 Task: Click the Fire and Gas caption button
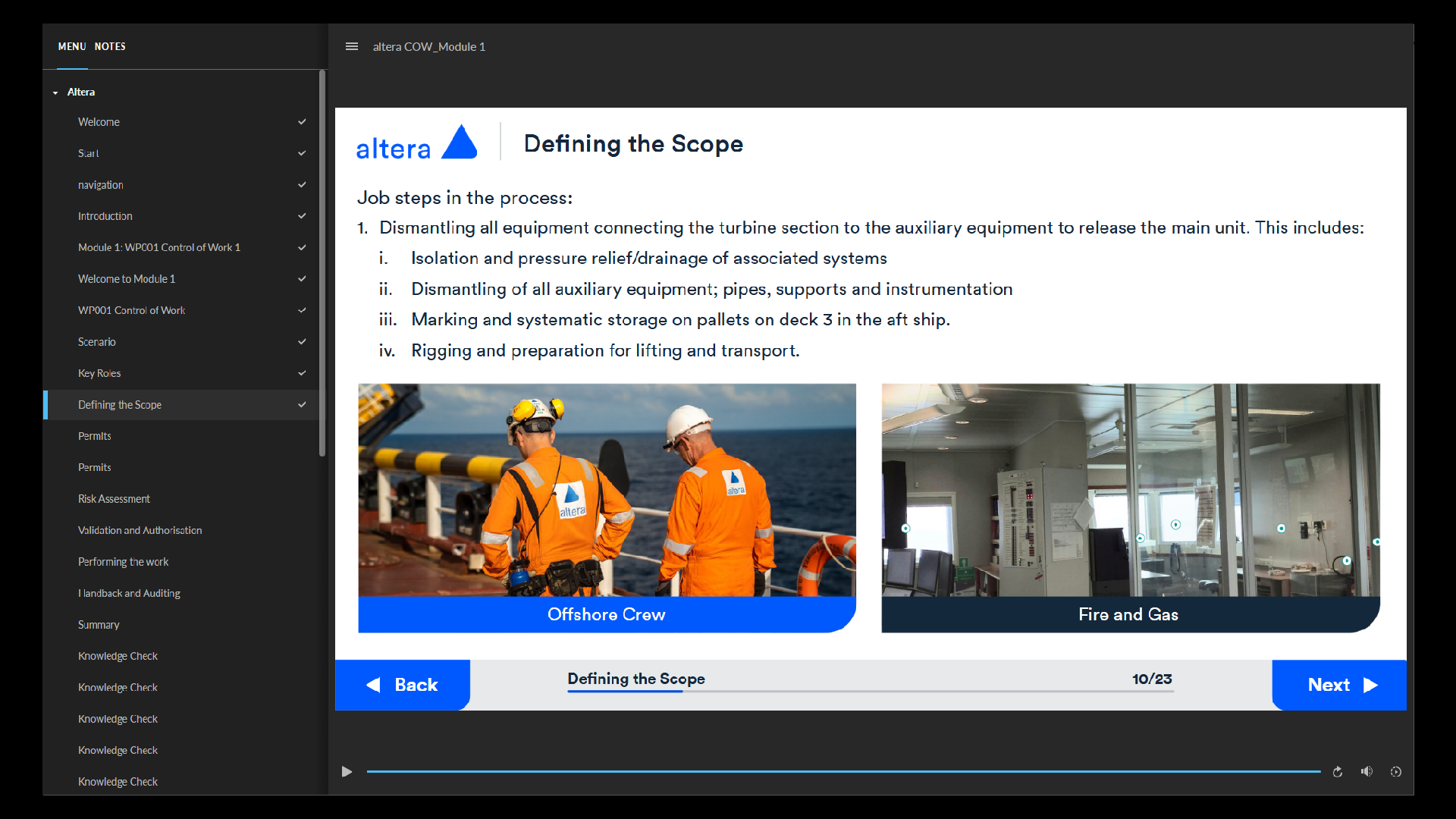[x=1128, y=615]
